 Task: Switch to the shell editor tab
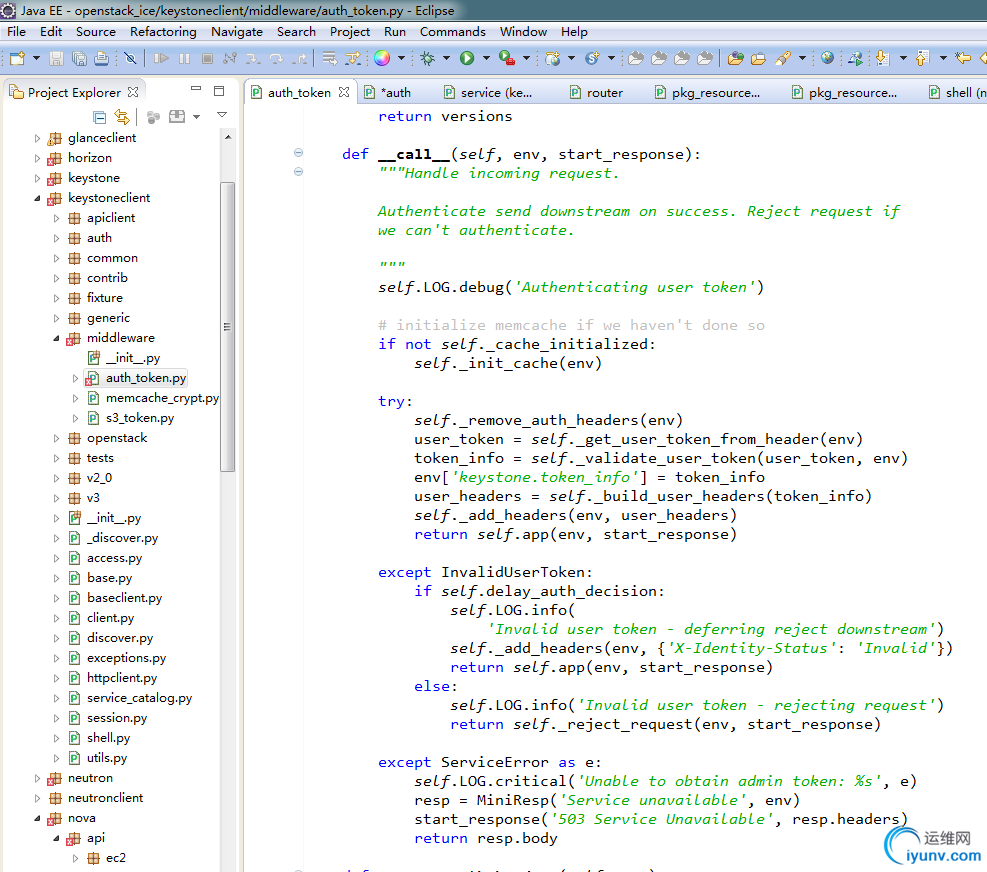tap(958, 93)
